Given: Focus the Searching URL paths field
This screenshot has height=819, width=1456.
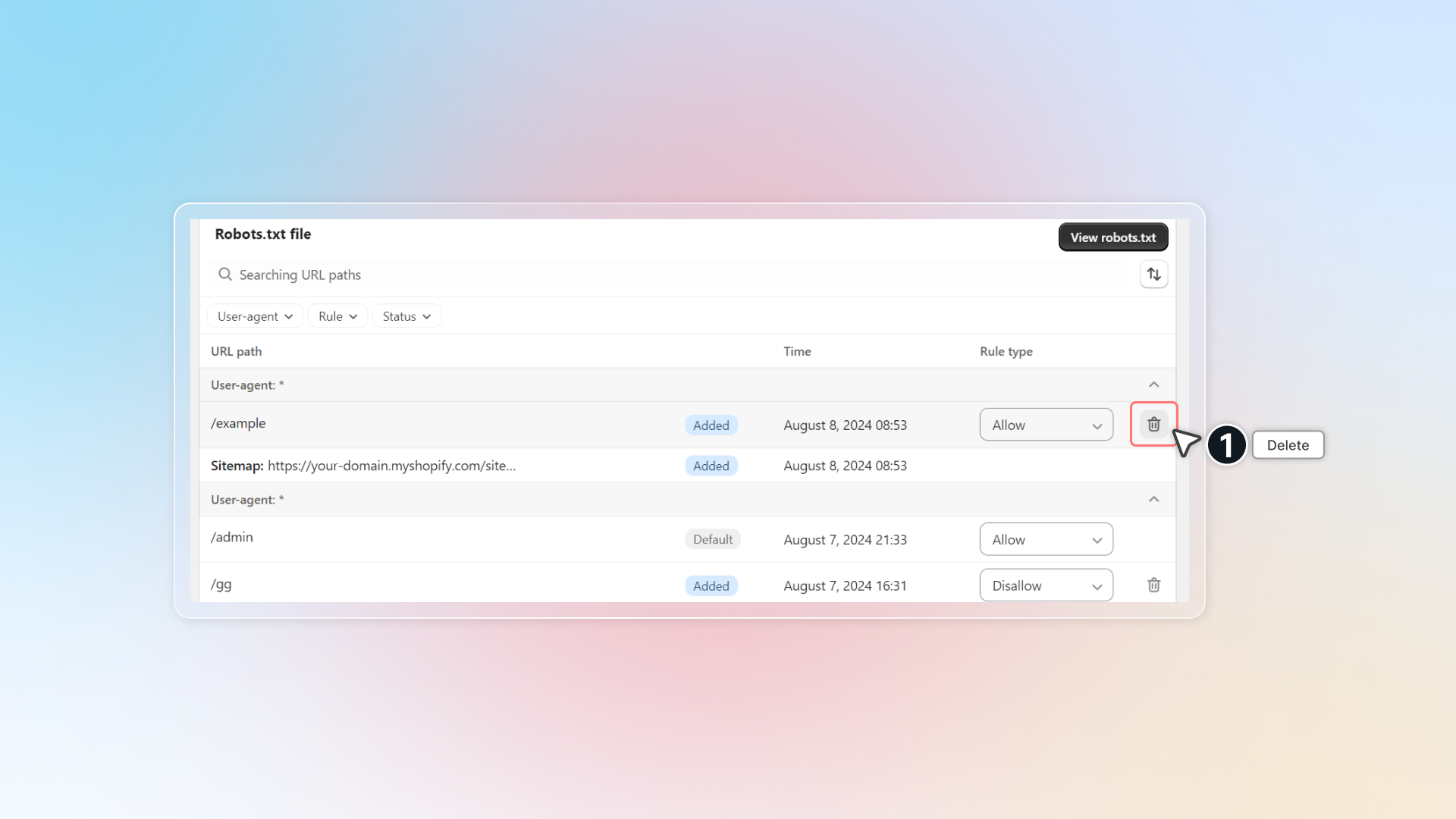Looking at the screenshot, I should point(667,275).
